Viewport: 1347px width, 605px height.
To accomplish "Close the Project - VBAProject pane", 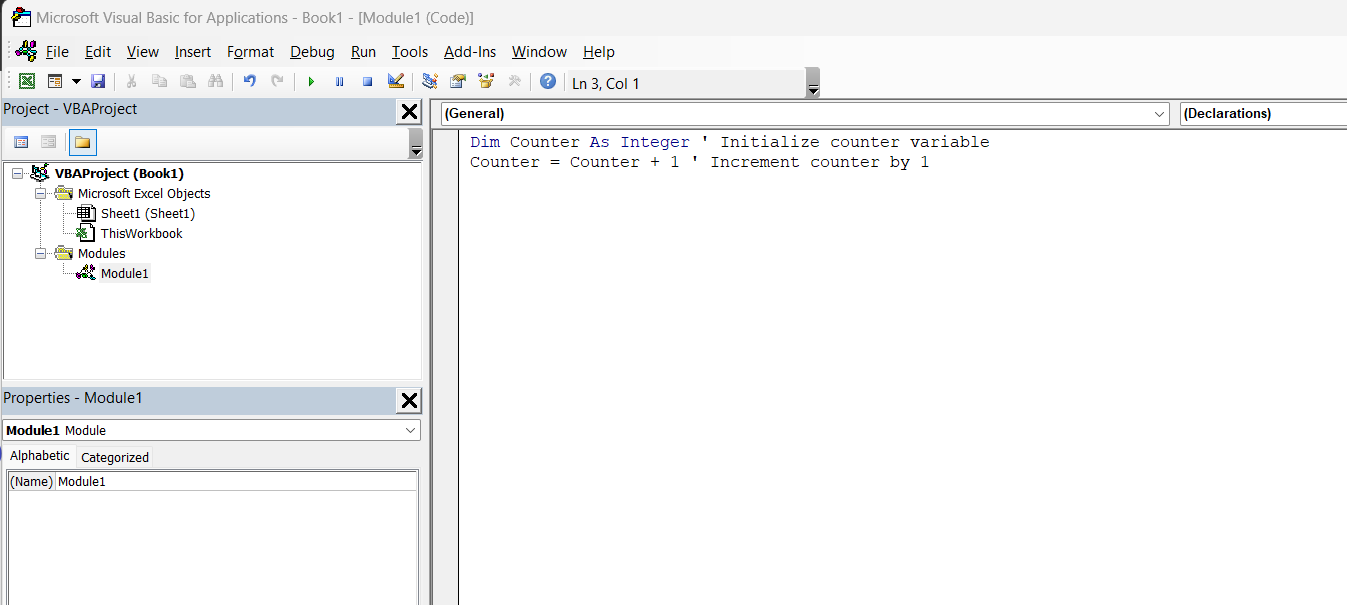I will coord(409,112).
